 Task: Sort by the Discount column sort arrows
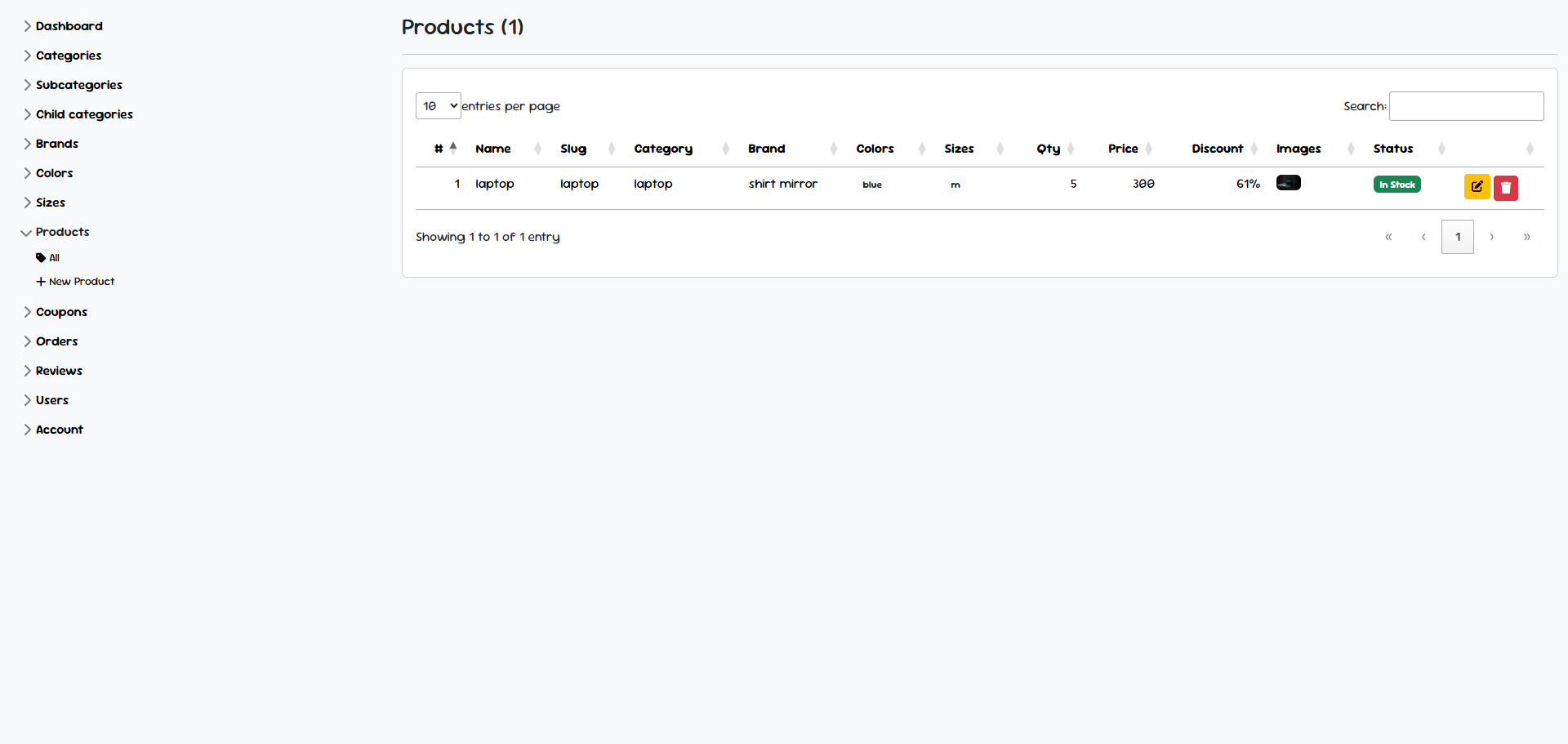click(x=1254, y=149)
